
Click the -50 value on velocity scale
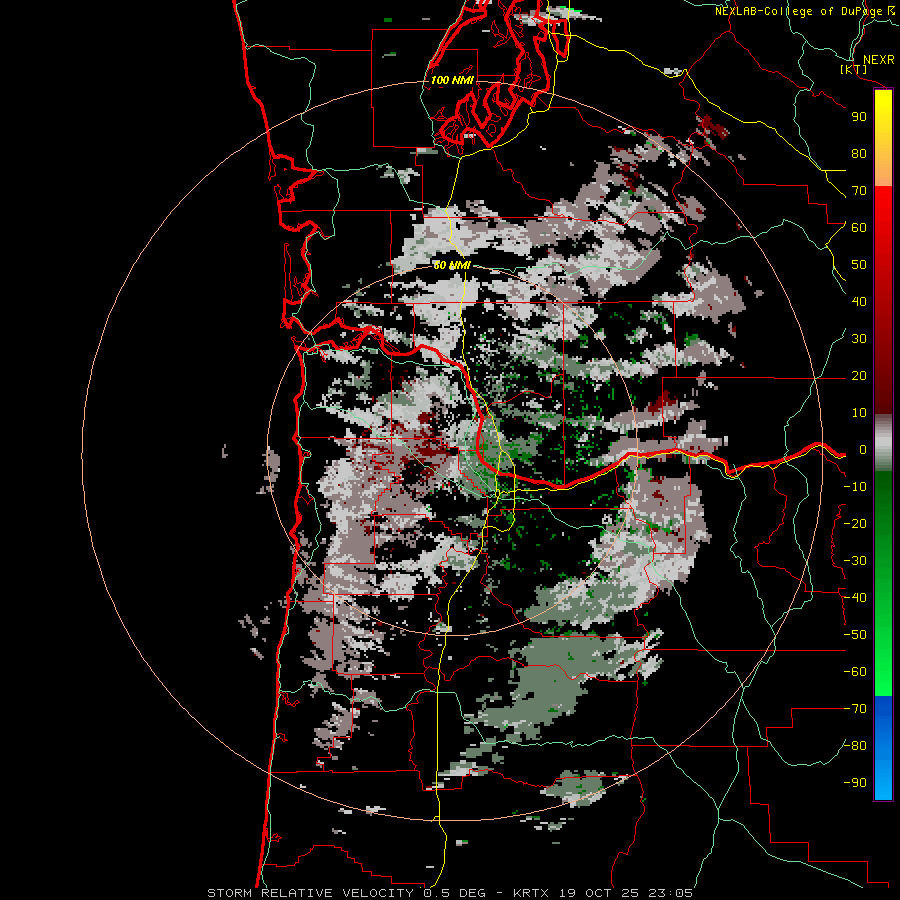[855, 635]
